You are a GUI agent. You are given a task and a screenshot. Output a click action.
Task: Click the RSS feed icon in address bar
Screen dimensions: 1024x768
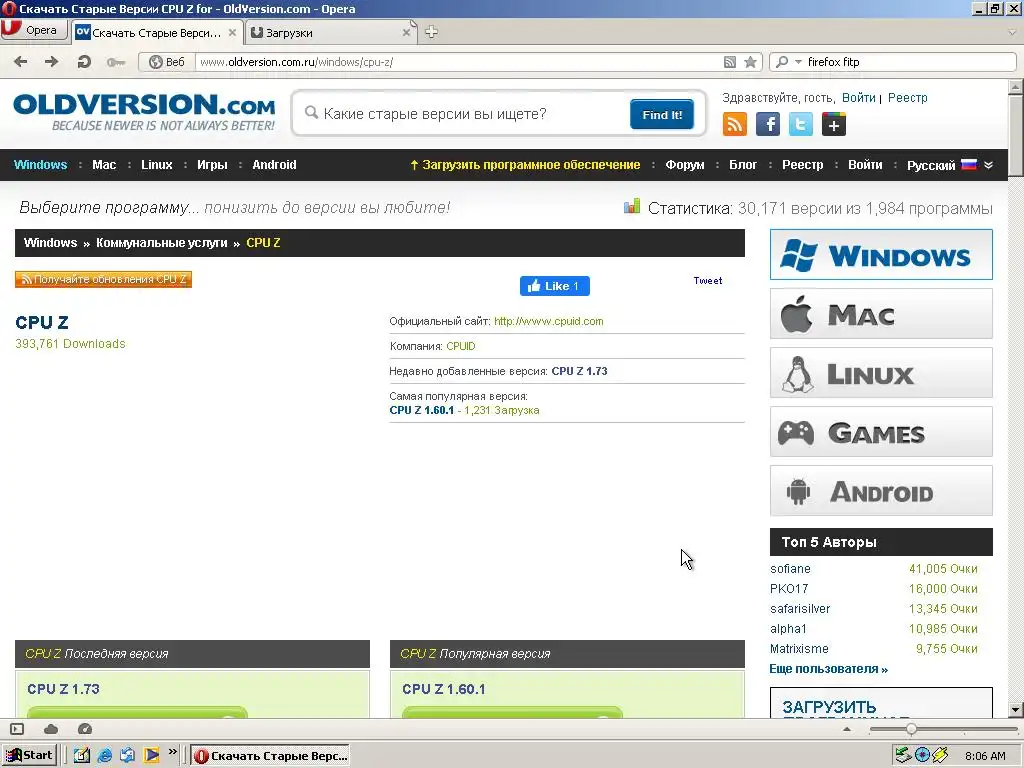[729, 62]
